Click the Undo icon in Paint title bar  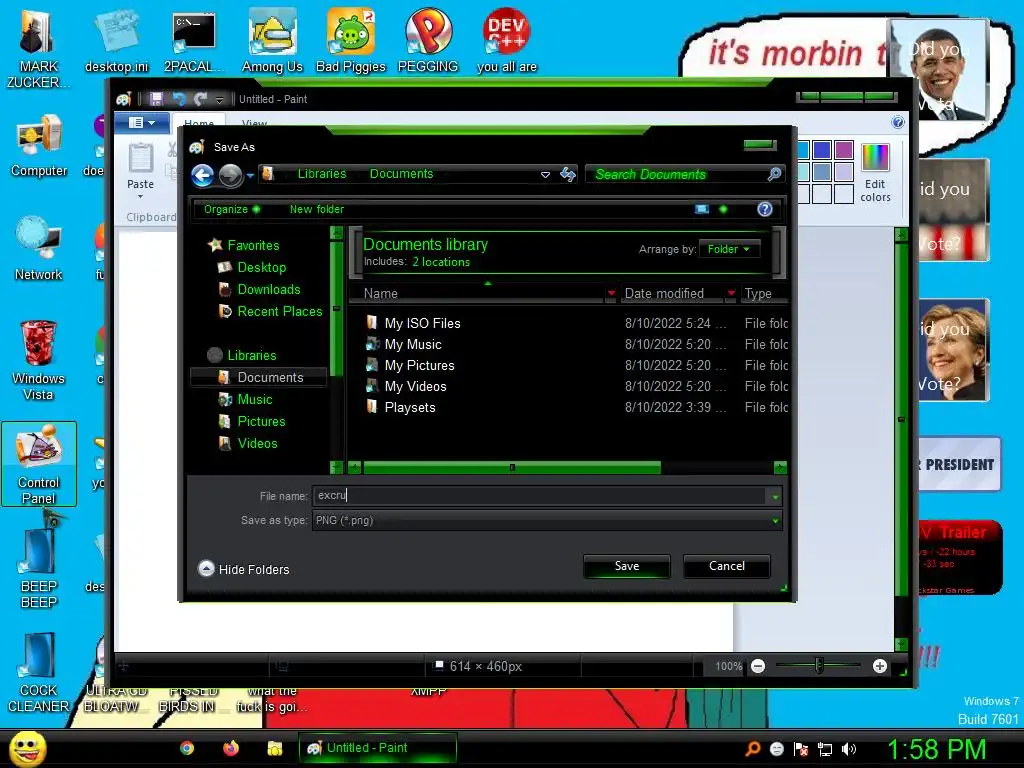tap(178, 99)
